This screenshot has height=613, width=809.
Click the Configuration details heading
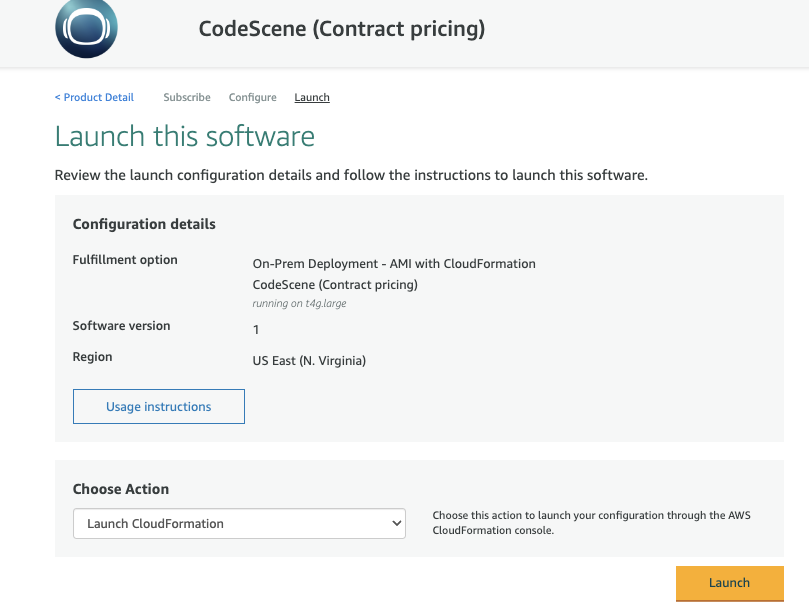point(143,223)
